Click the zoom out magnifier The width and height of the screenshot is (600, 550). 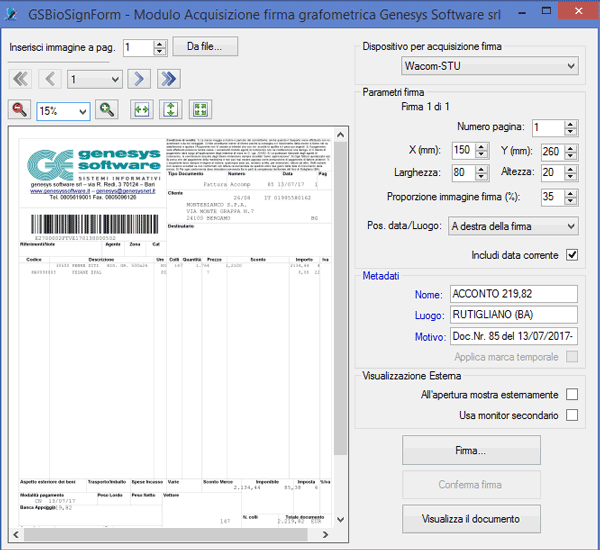(x=20, y=110)
